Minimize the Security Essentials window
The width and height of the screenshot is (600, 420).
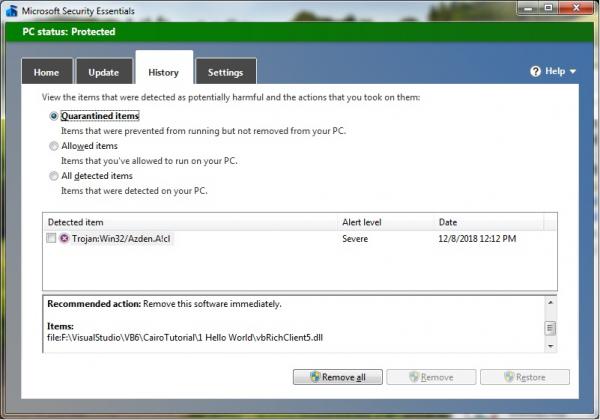528,8
